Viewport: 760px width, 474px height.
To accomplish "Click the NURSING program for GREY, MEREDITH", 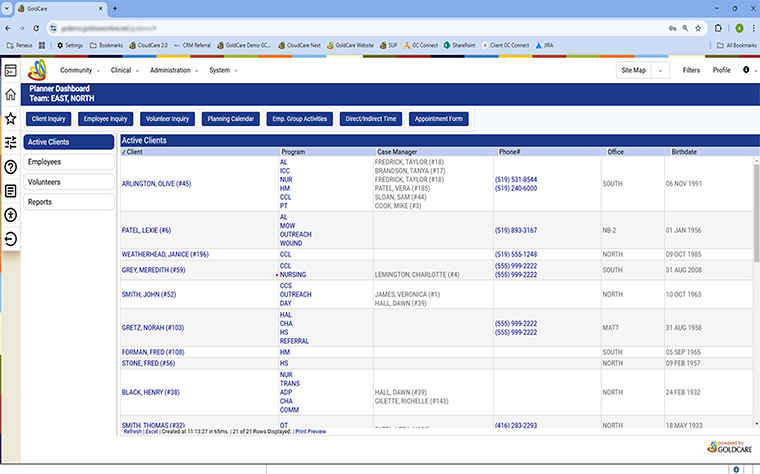I will [x=293, y=274].
